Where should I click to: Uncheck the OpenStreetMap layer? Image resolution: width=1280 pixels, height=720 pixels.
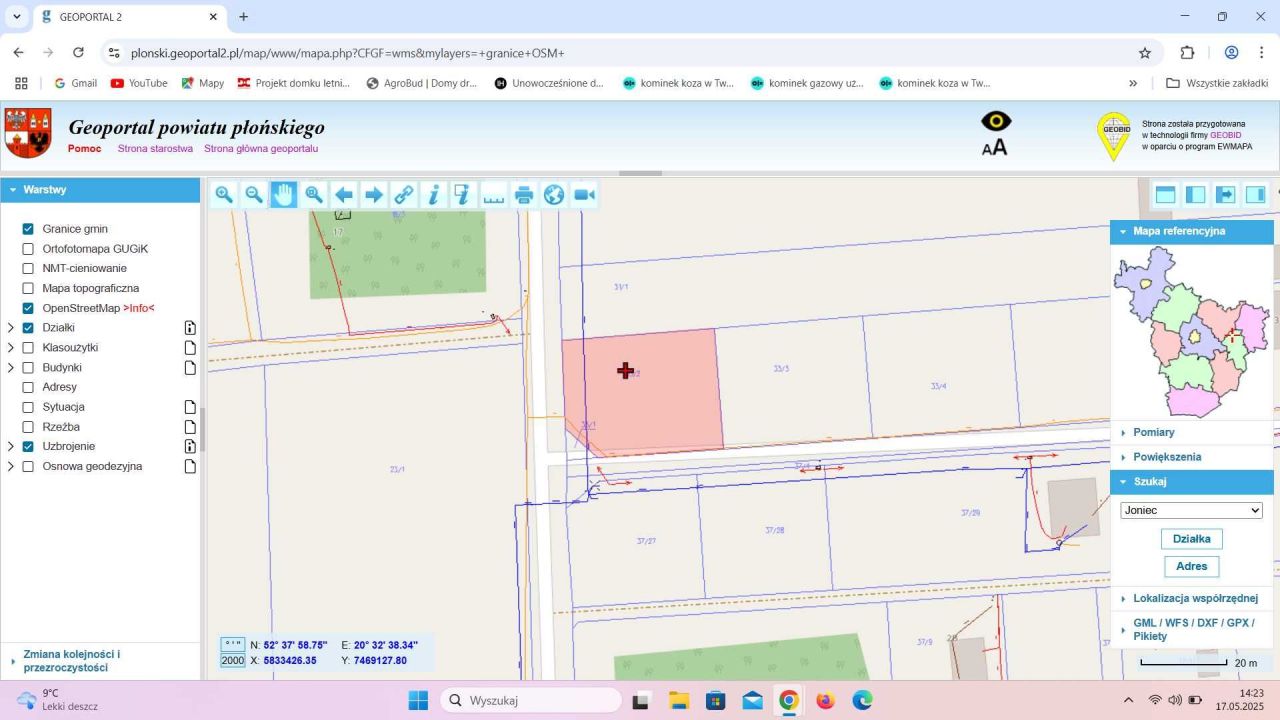click(28, 308)
